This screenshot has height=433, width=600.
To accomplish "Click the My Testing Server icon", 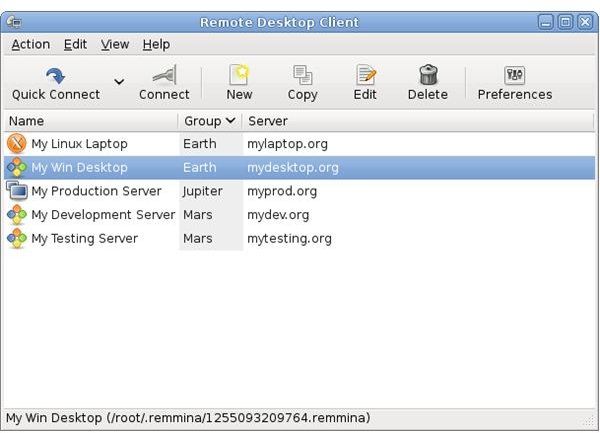I will point(16,238).
